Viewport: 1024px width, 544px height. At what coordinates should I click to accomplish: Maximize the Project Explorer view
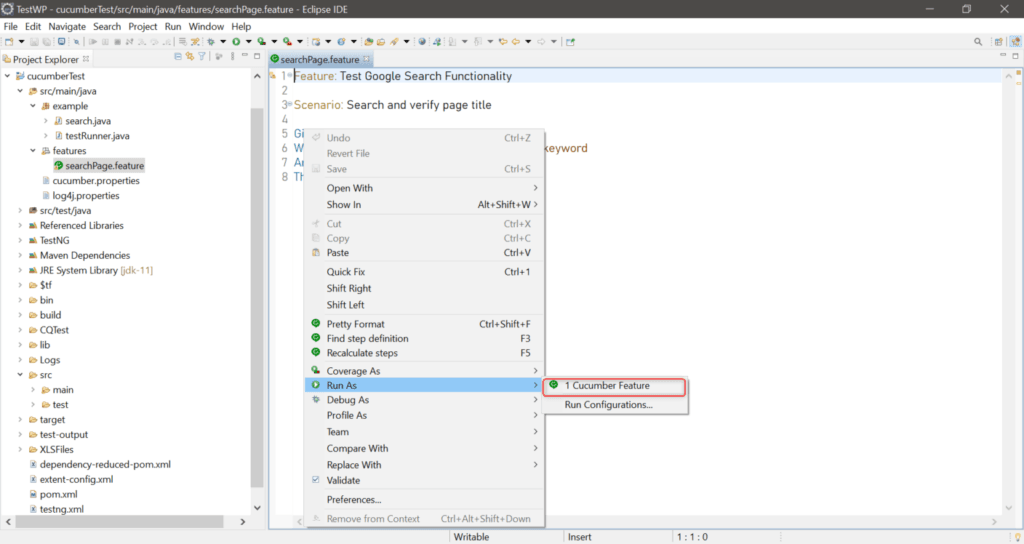(257, 57)
